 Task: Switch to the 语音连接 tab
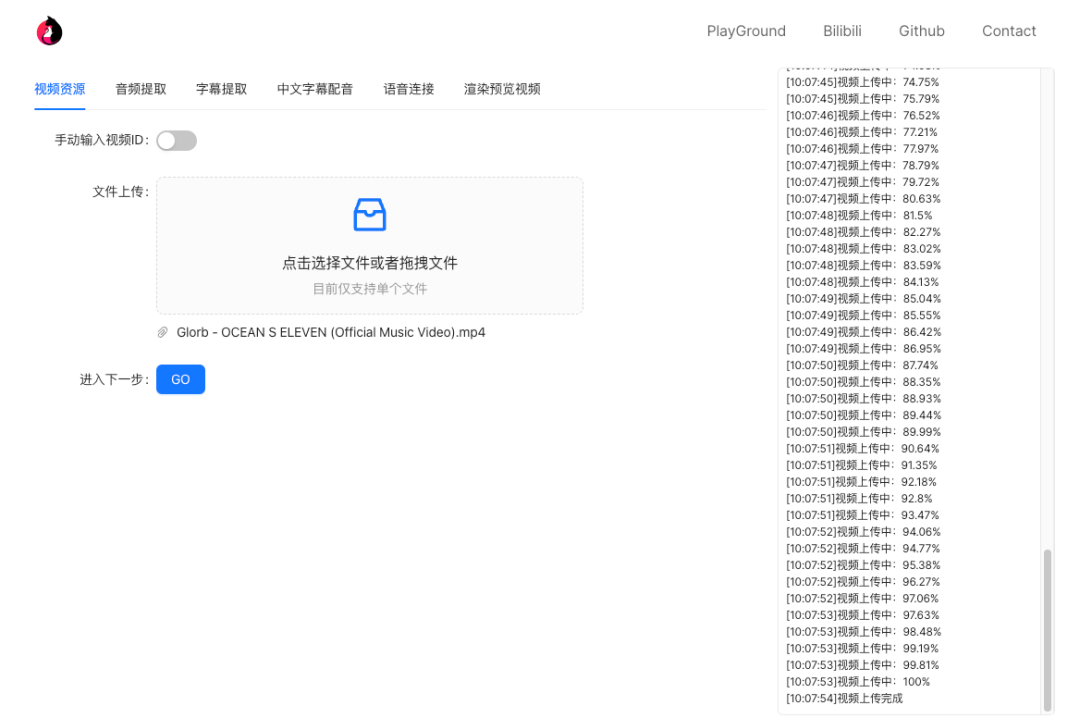(408, 88)
